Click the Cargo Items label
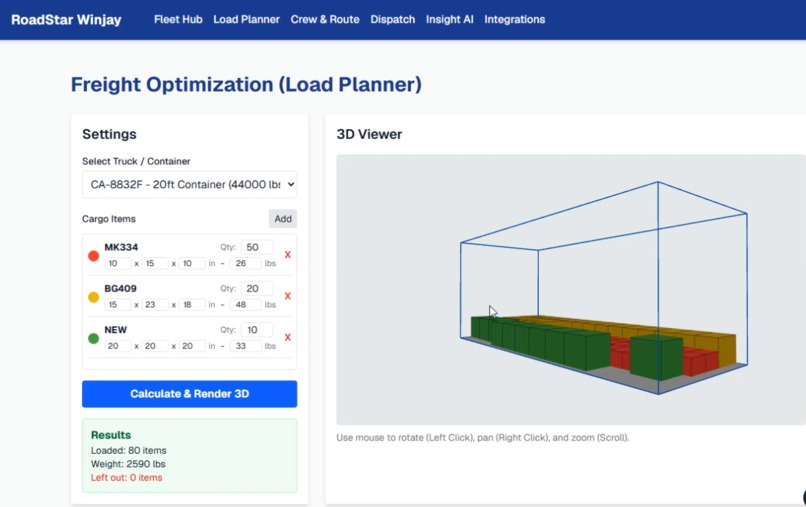This screenshot has height=507, width=806. point(109,219)
